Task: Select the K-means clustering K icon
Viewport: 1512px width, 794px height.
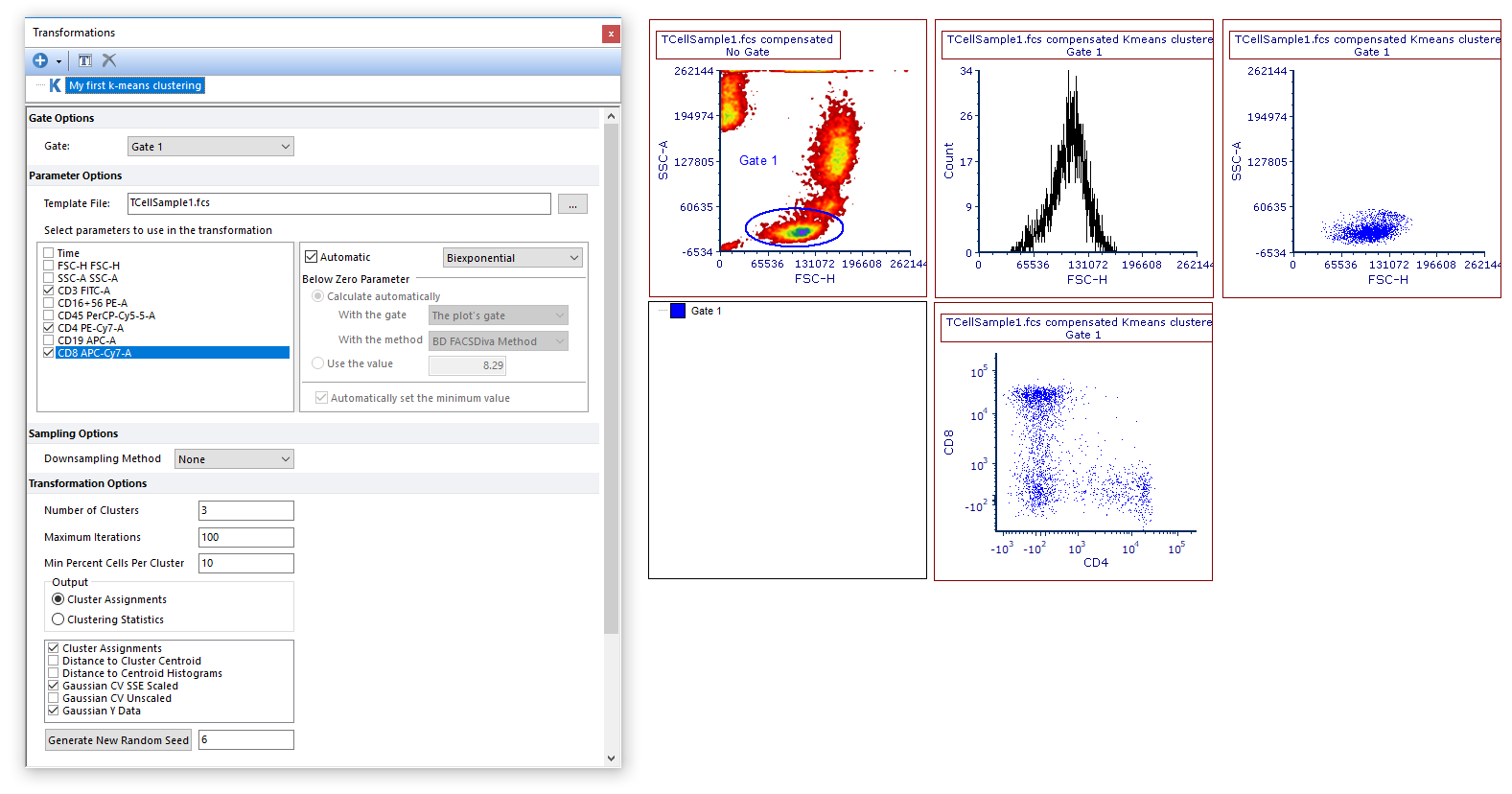Action: click(x=55, y=85)
